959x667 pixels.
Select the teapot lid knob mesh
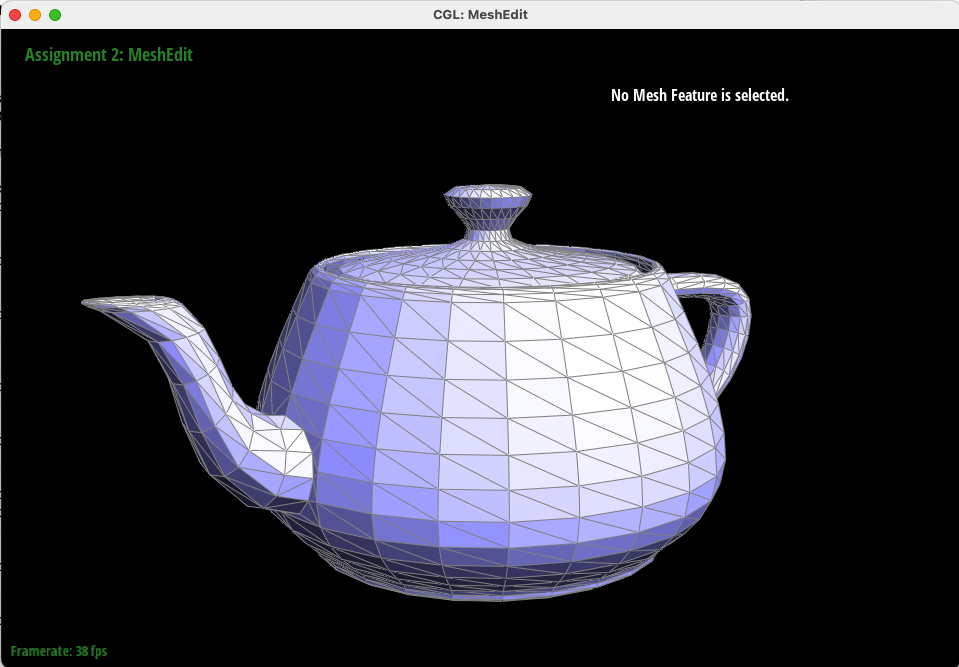487,211
